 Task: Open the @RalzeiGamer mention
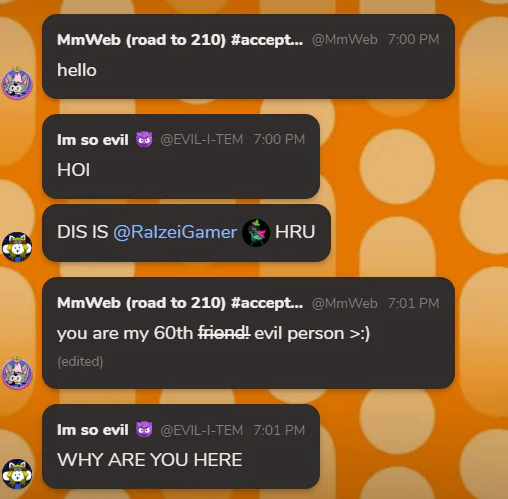pyautogui.click(x=175, y=232)
